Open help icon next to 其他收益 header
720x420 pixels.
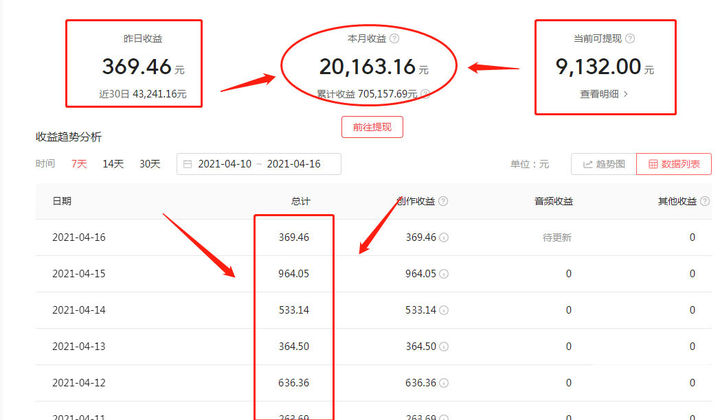(x=704, y=201)
